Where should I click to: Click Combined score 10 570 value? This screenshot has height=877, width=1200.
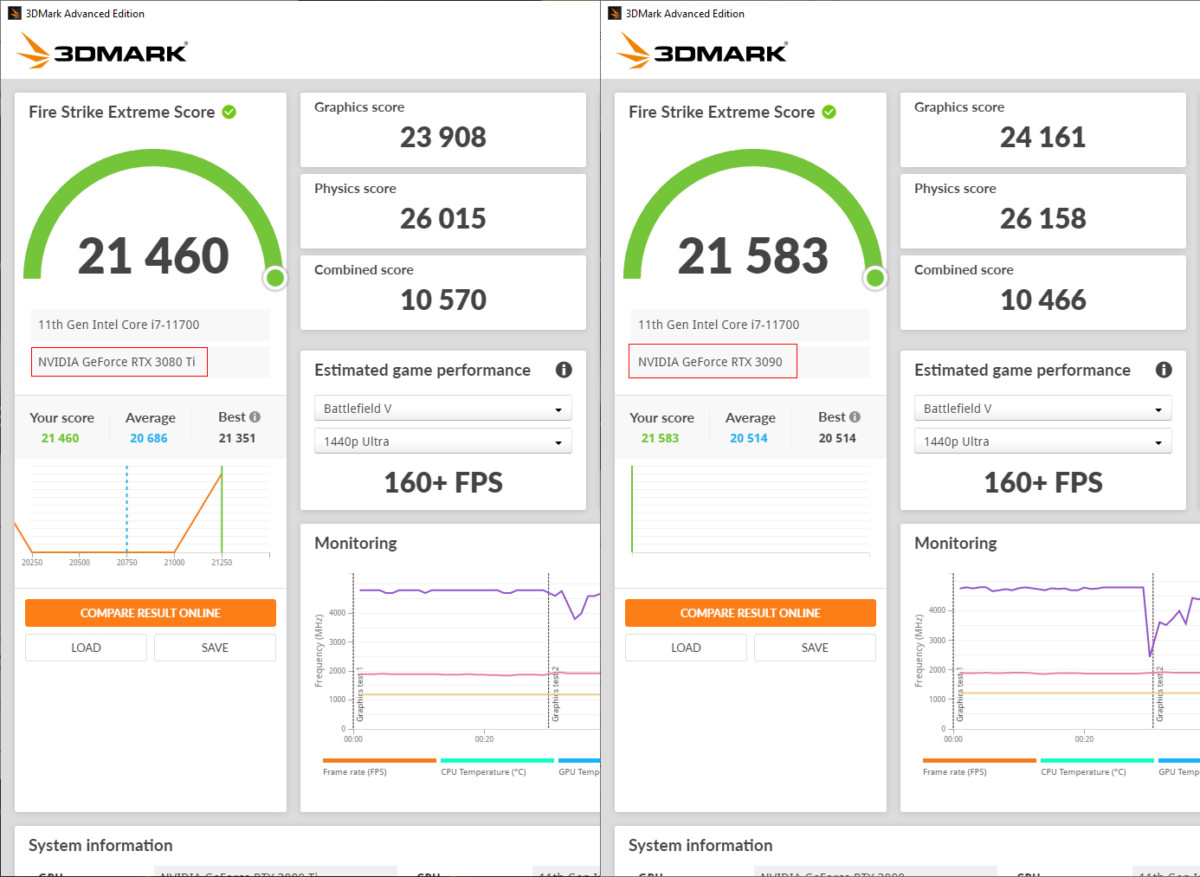tap(443, 299)
